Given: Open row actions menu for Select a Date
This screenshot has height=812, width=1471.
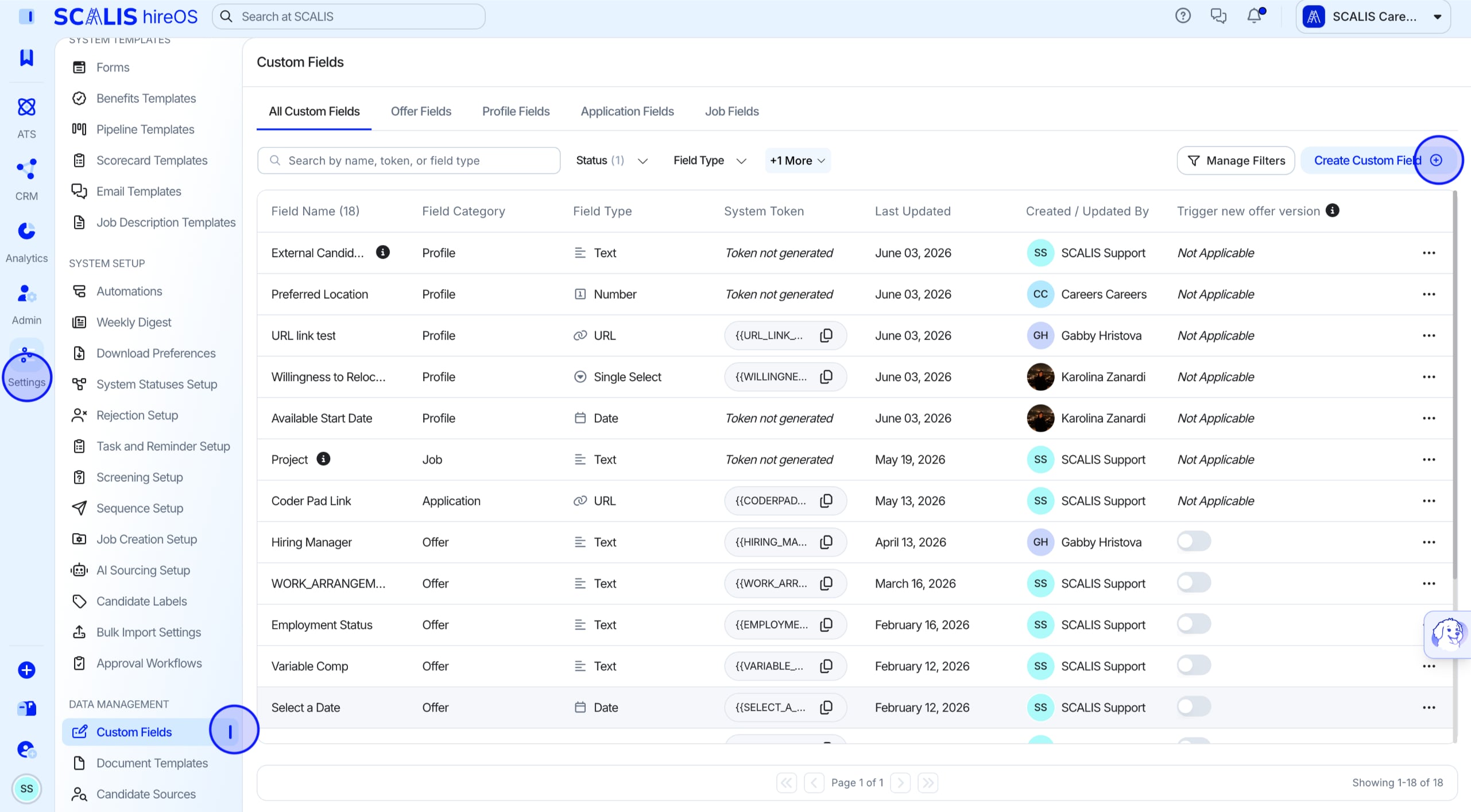Looking at the screenshot, I should pos(1429,707).
